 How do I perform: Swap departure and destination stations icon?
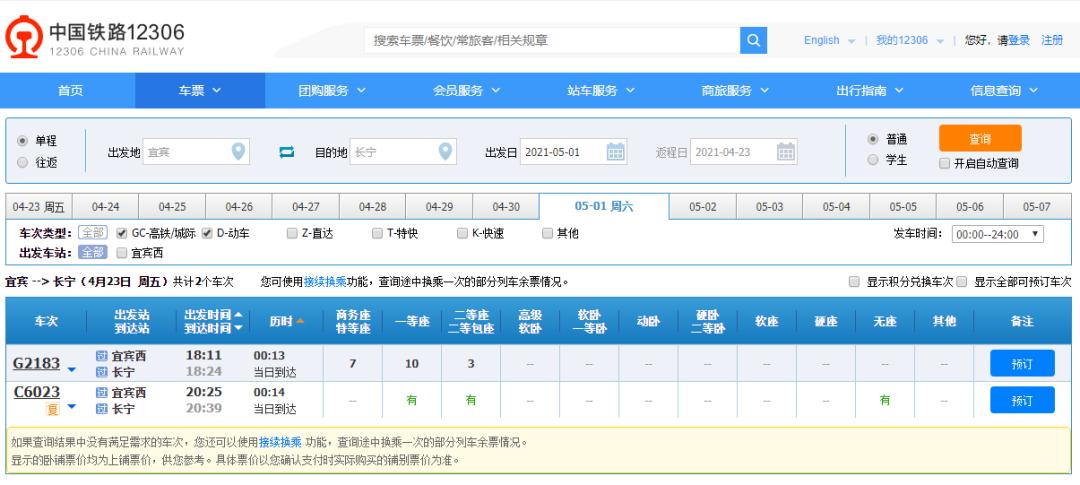(x=285, y=152)
